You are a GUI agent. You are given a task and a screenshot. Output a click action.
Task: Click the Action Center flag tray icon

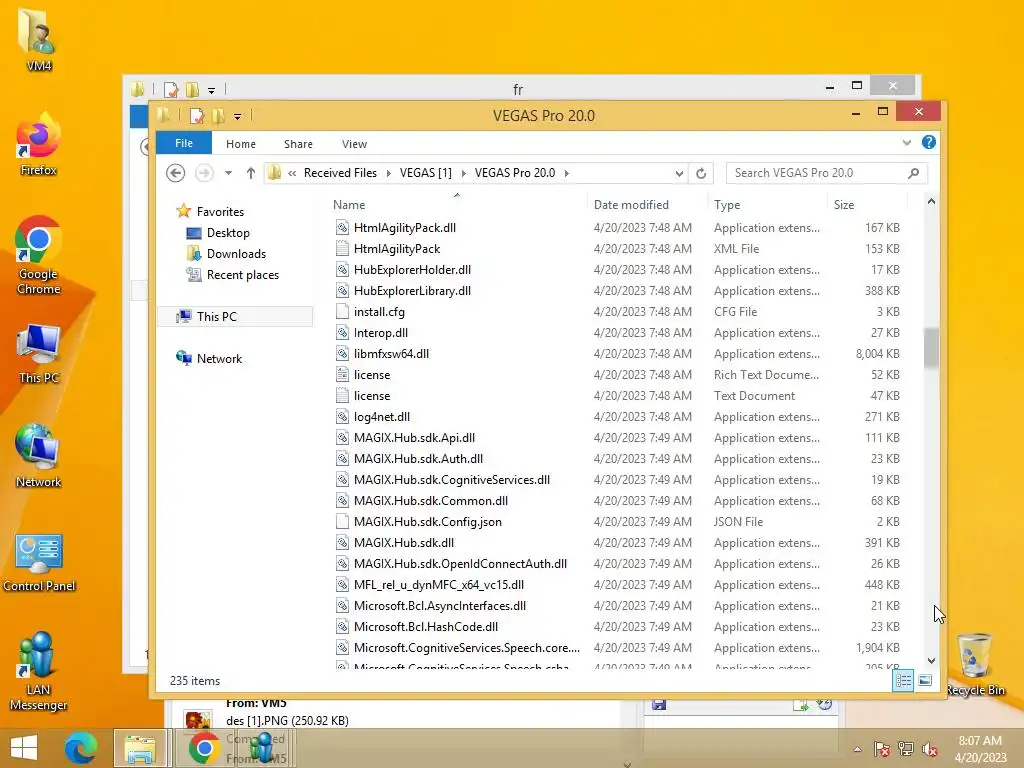882,749
